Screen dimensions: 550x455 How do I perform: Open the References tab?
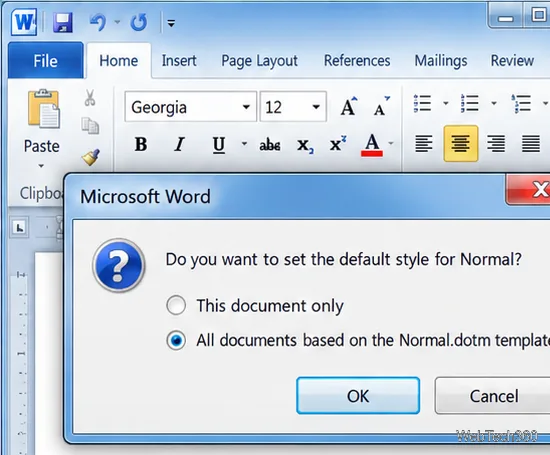[x=357, y=61]
